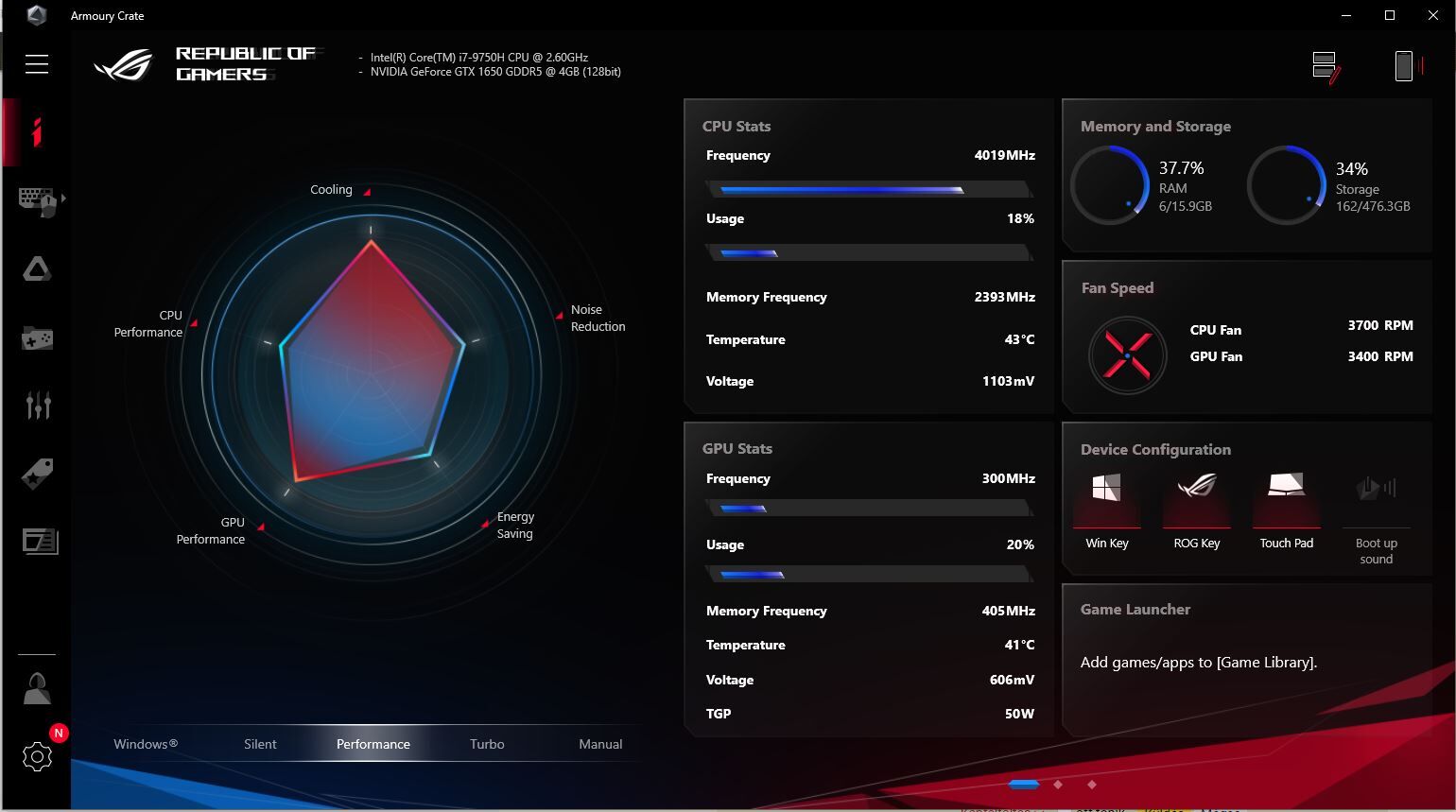The width and height of the screenshot is (1456, 812).
Task: Click the Armoury Crate title bar logo
Action: coord(37,15)
